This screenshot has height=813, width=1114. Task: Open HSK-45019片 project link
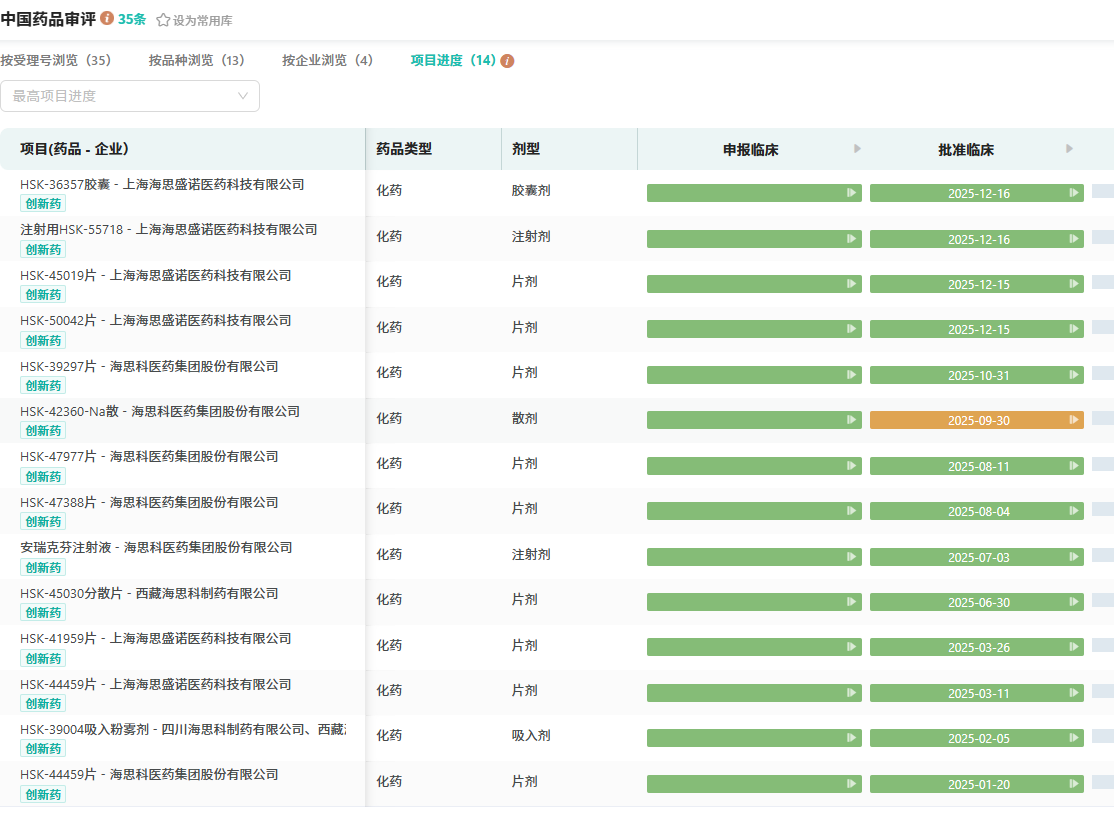click(x=155, y=275)
